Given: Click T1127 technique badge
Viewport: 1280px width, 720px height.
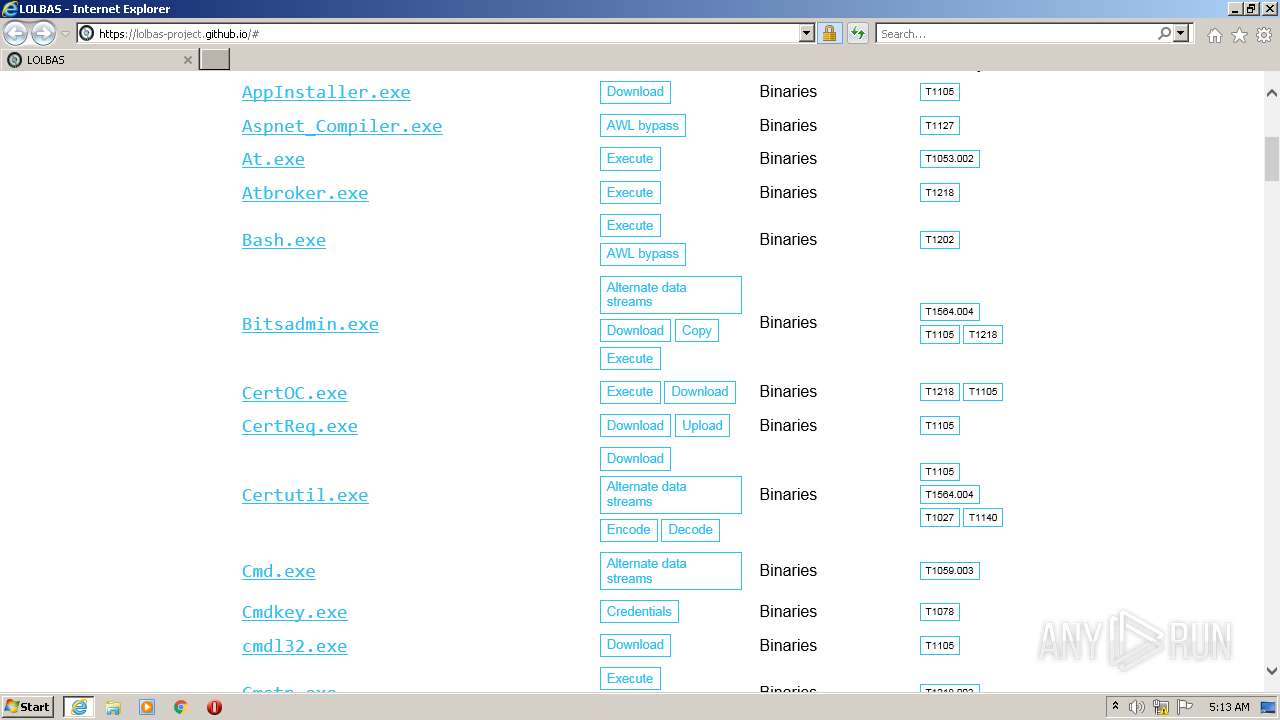Looking at the screenshot, I should point(940,126).
